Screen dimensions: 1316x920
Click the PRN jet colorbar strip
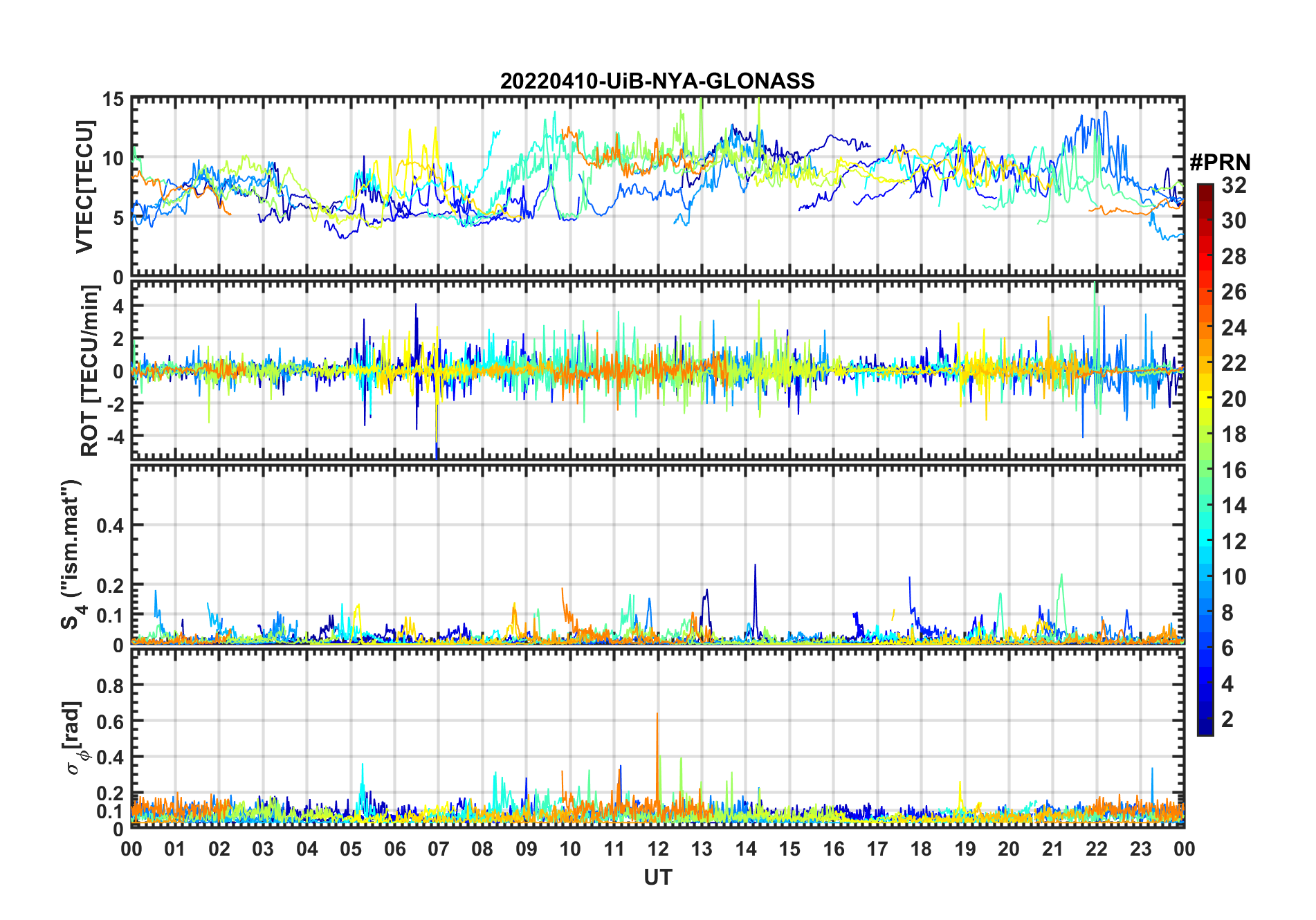click(x=1205, y=459)
